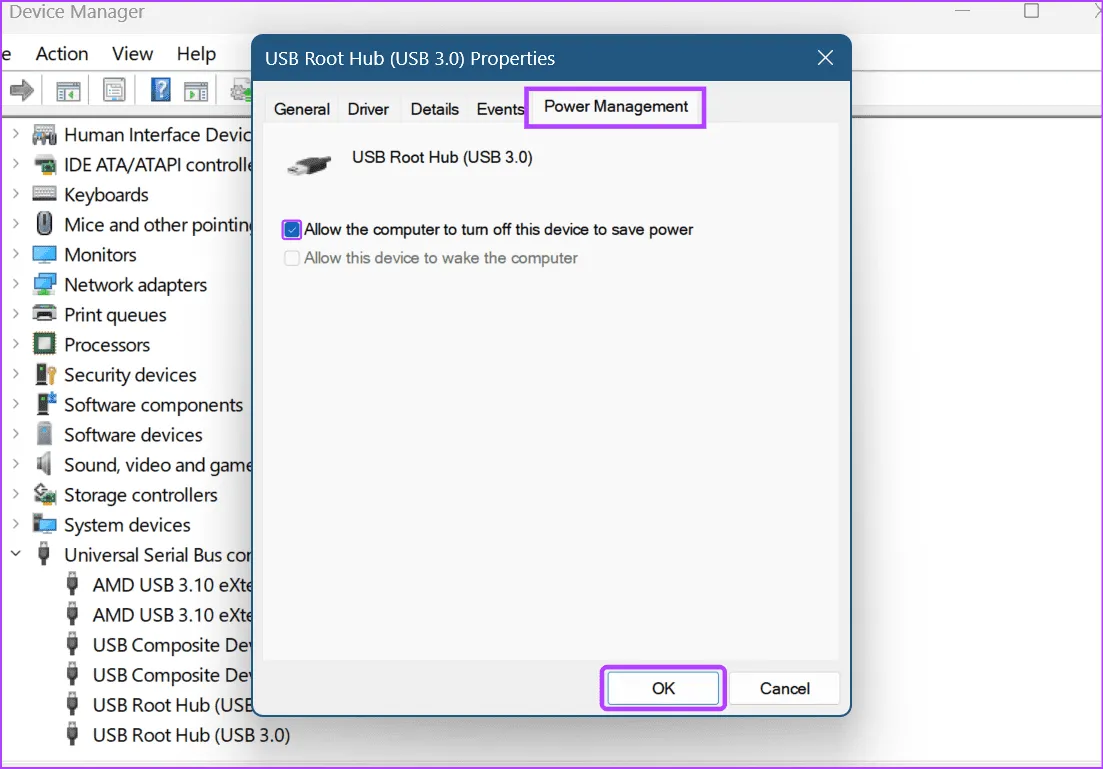Open the Details tab

click(434, 109)
